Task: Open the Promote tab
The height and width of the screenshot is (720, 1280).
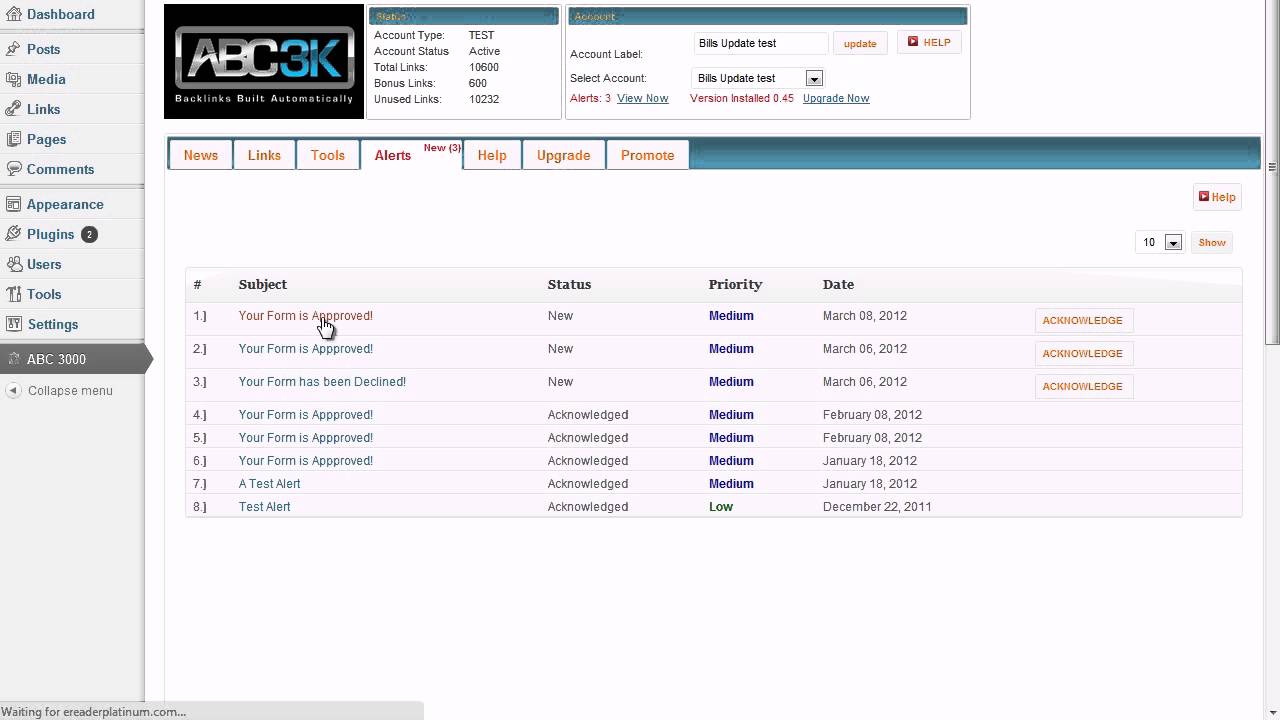Action: (648, 155)
